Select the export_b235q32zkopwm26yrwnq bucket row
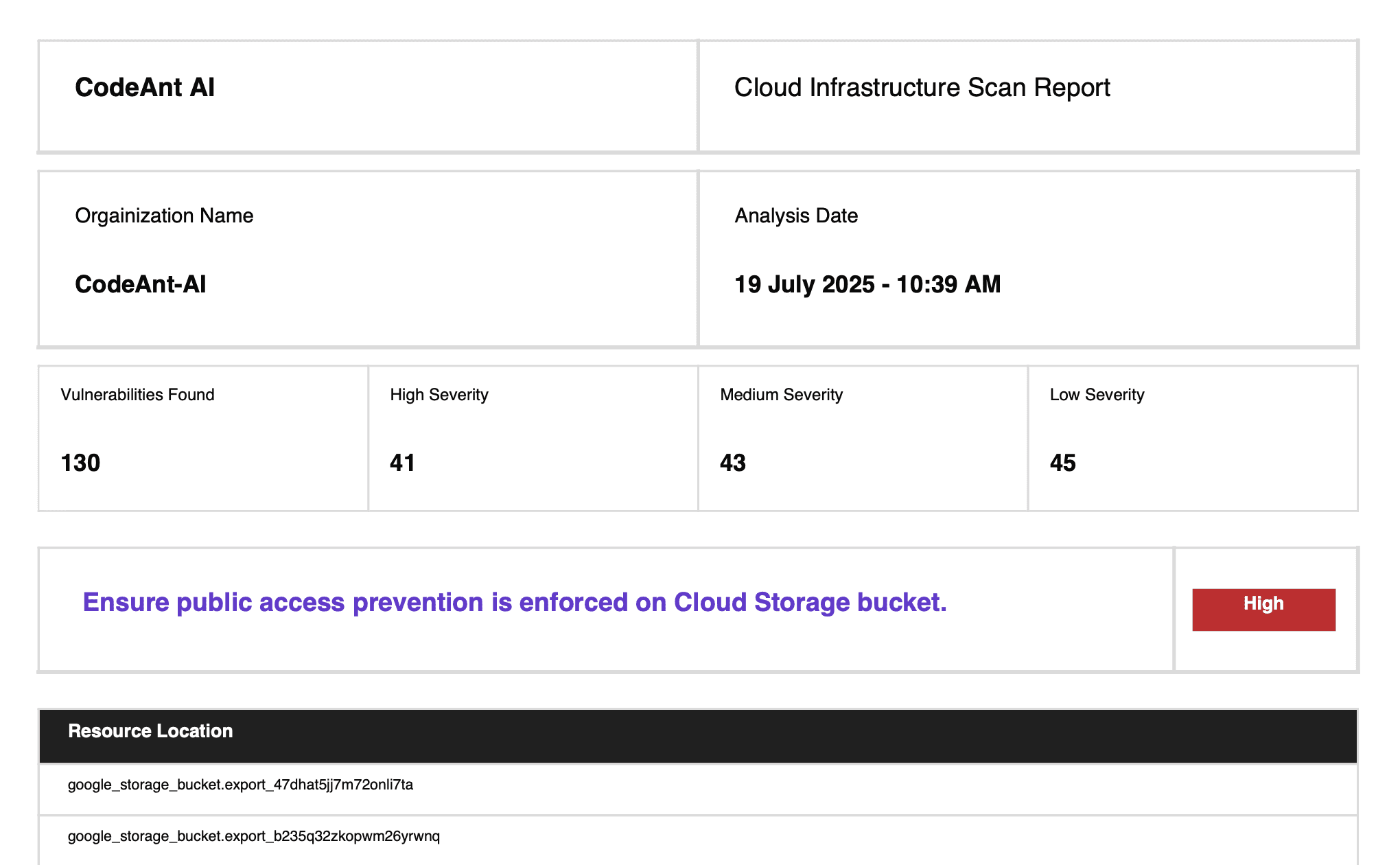Viewport: 1400px width, 865px height. [254, 836]
